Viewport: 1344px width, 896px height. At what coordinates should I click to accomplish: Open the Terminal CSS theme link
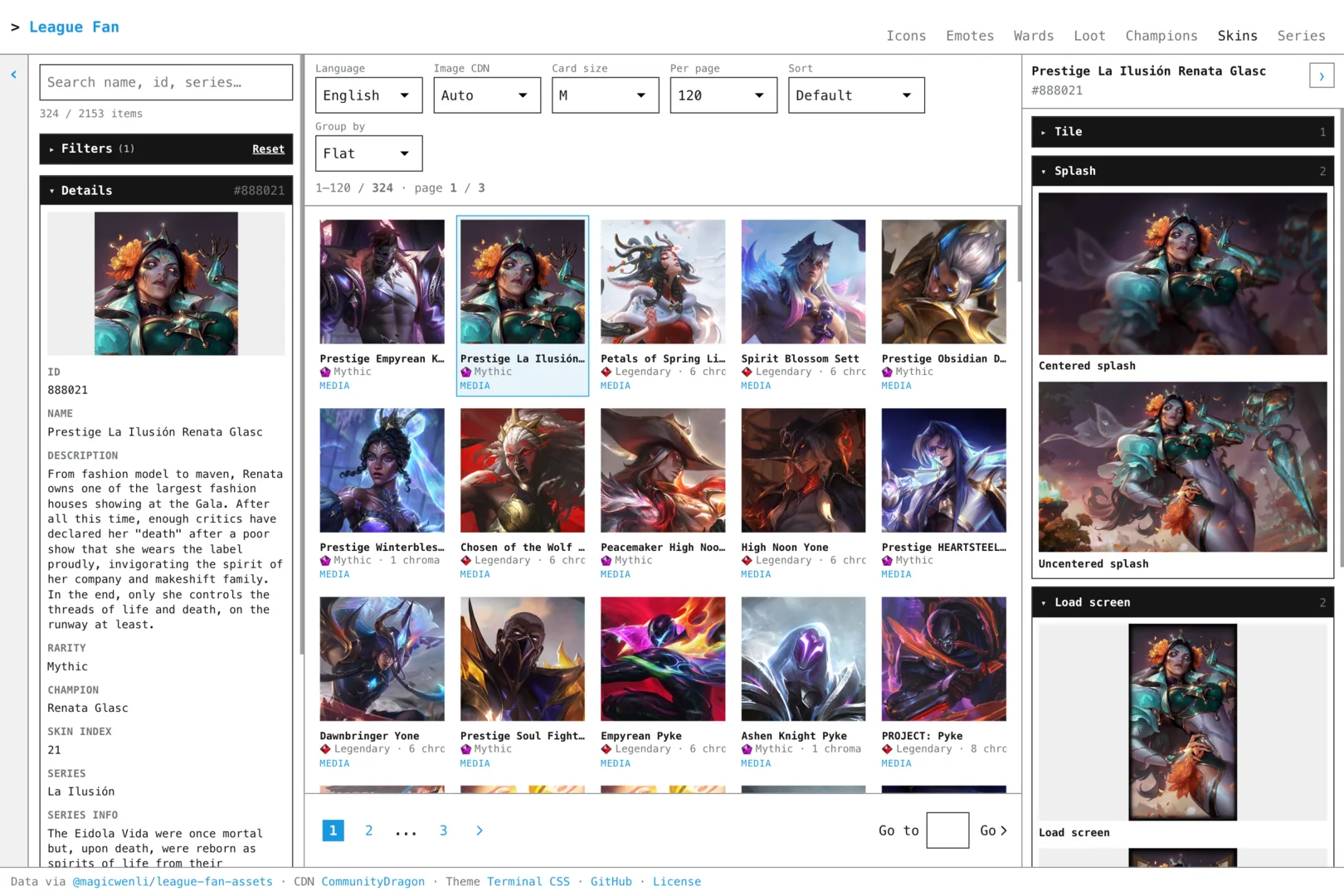tap(528, 882)
